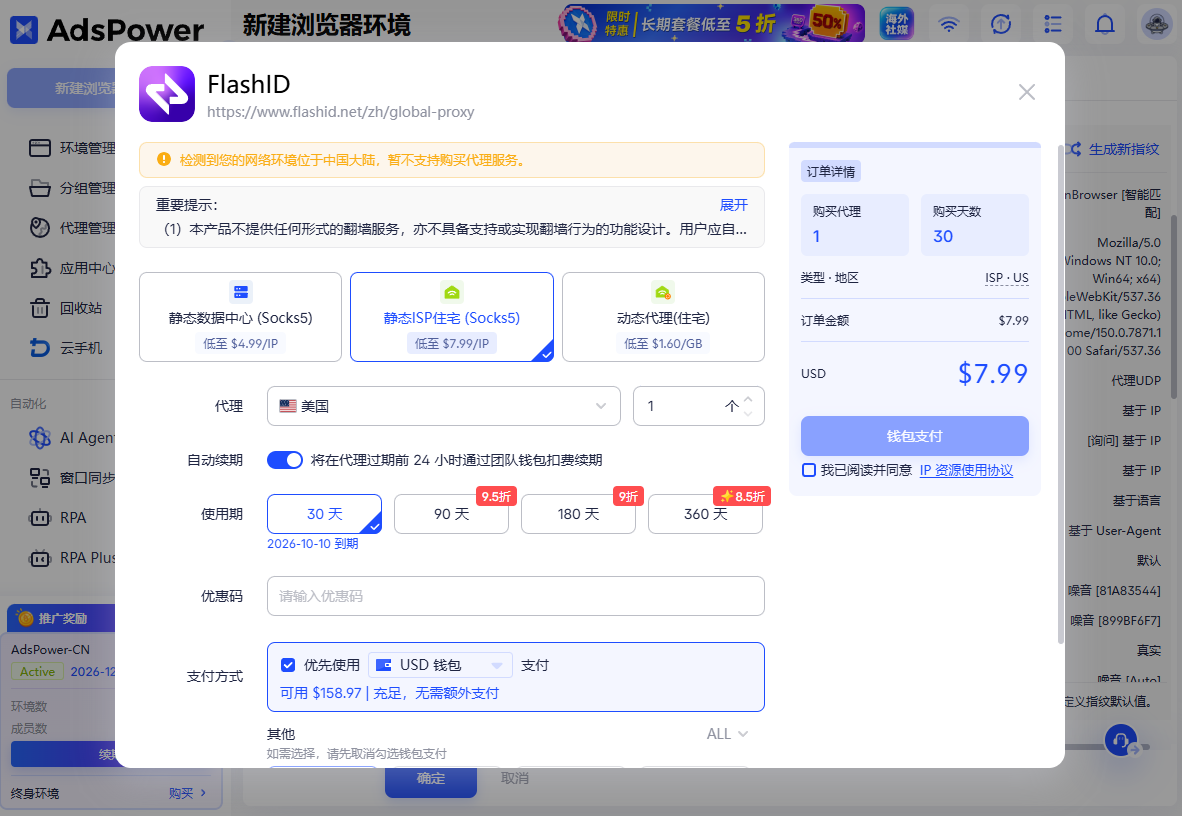This screenshot has height=816, width=1182.
Task: Open the notifications bell icon
Action: pyautogui.click(x=1104, y=24)
